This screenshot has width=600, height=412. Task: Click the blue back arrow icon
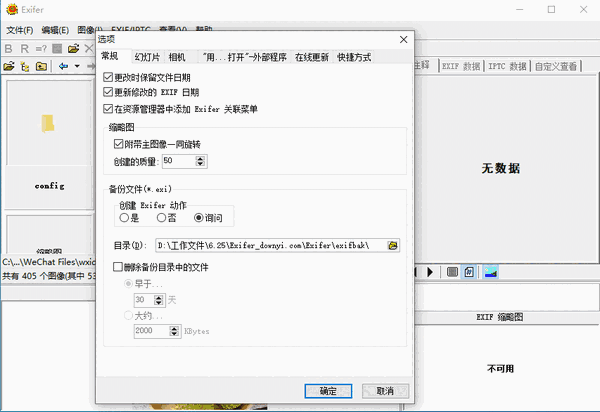point(63,66)
